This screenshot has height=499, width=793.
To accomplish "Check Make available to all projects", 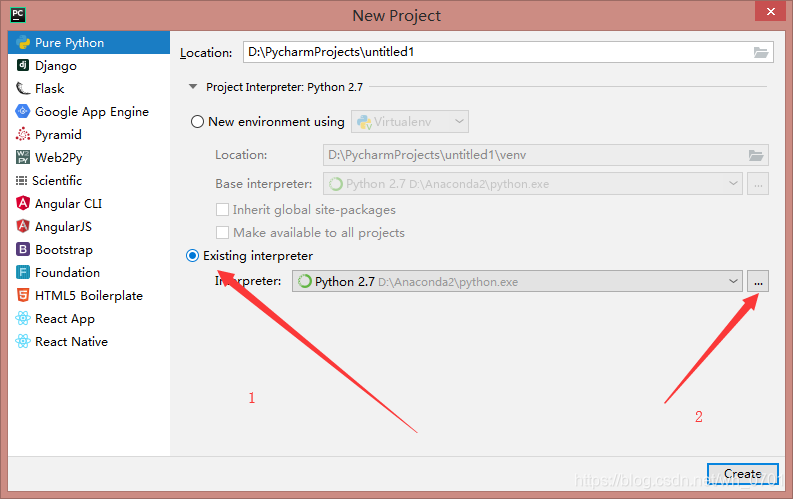I will coord(222,233).
